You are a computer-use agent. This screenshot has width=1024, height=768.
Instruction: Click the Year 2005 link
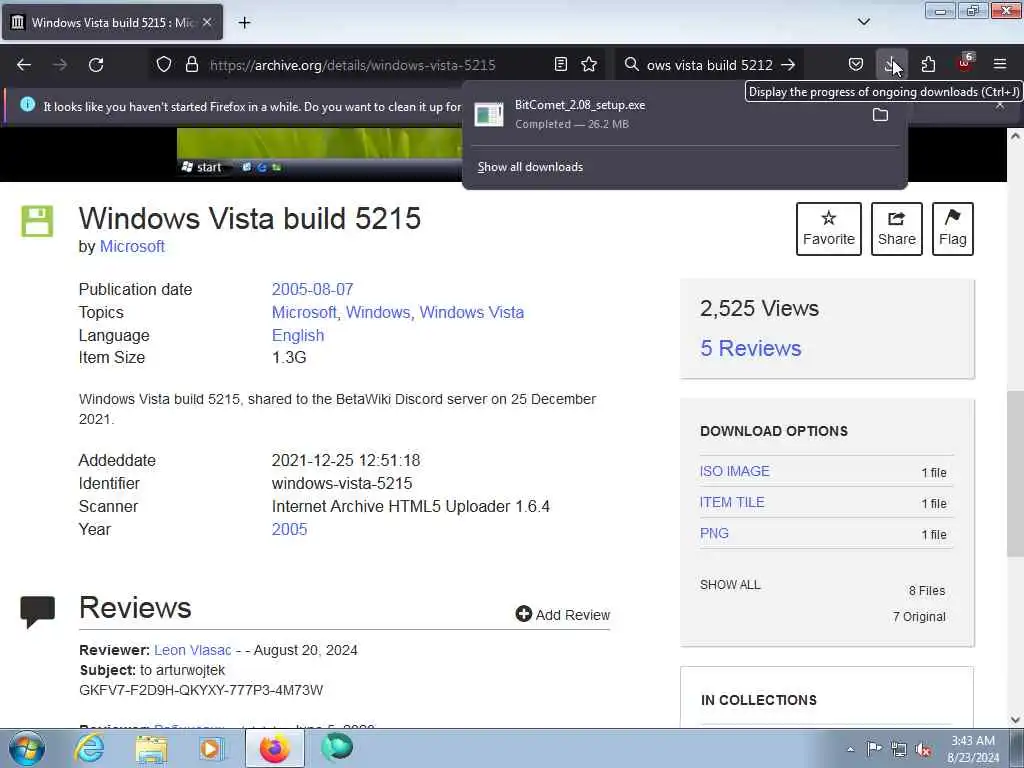[x=289, y=529]
